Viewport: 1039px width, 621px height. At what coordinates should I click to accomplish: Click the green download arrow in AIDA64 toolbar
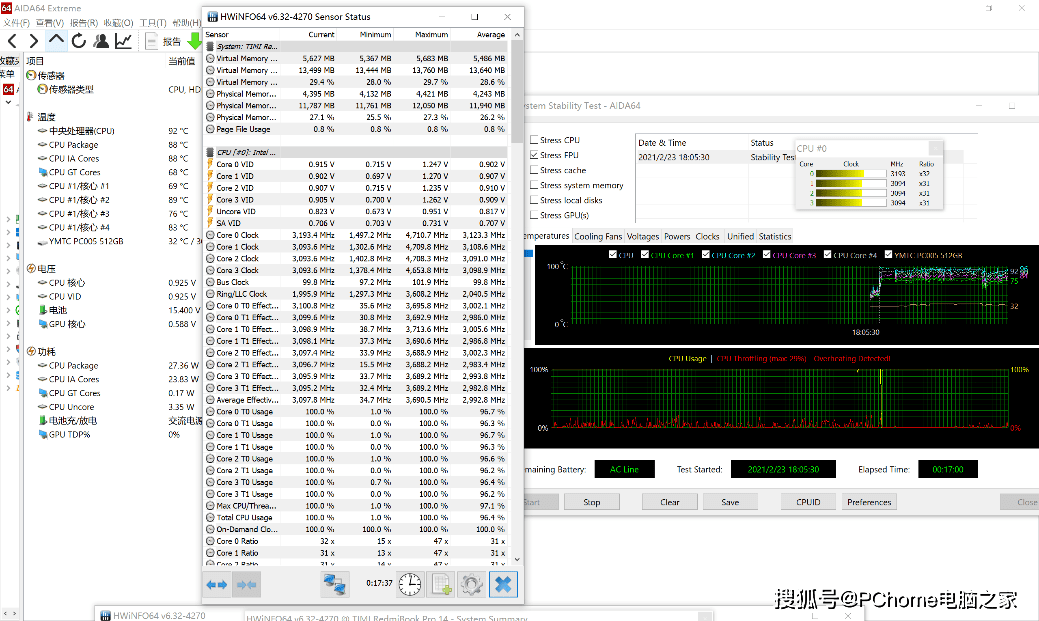194,41
